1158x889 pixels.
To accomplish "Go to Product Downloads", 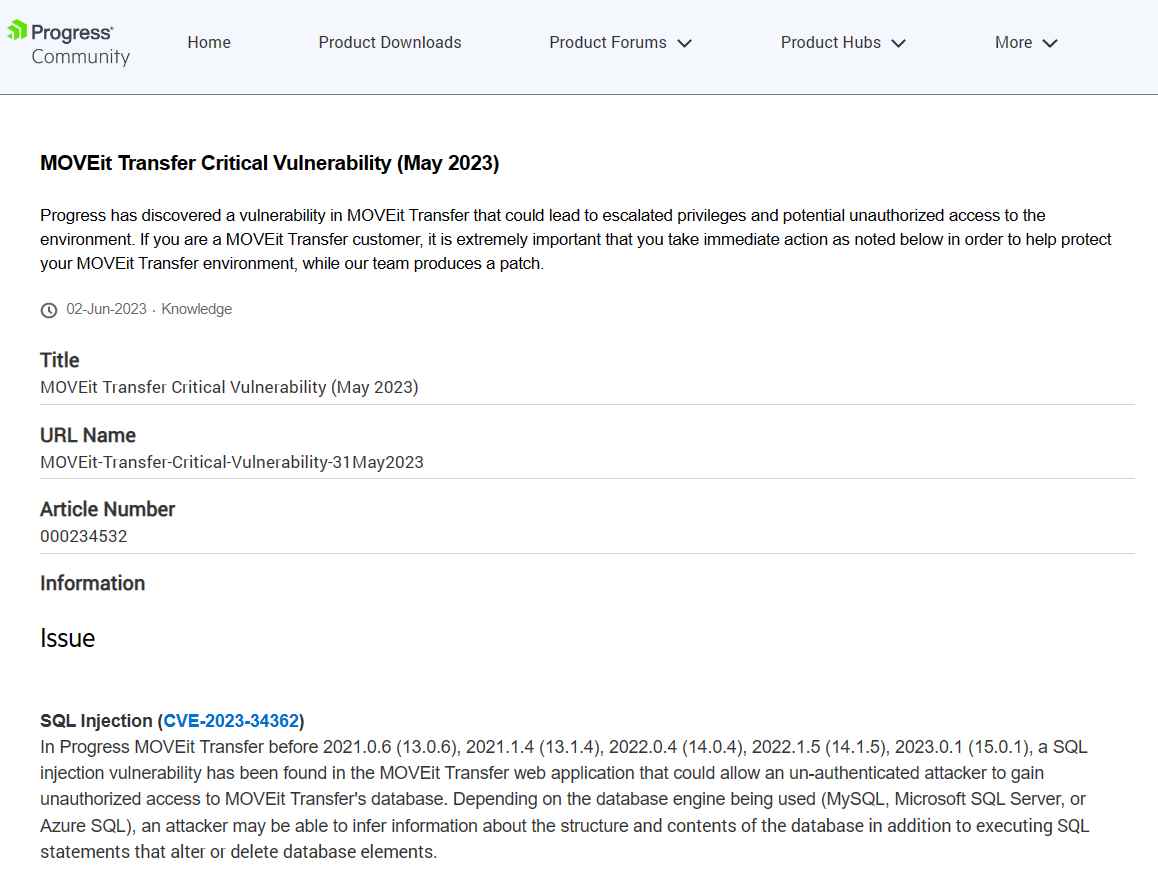I will click(390, 43).
